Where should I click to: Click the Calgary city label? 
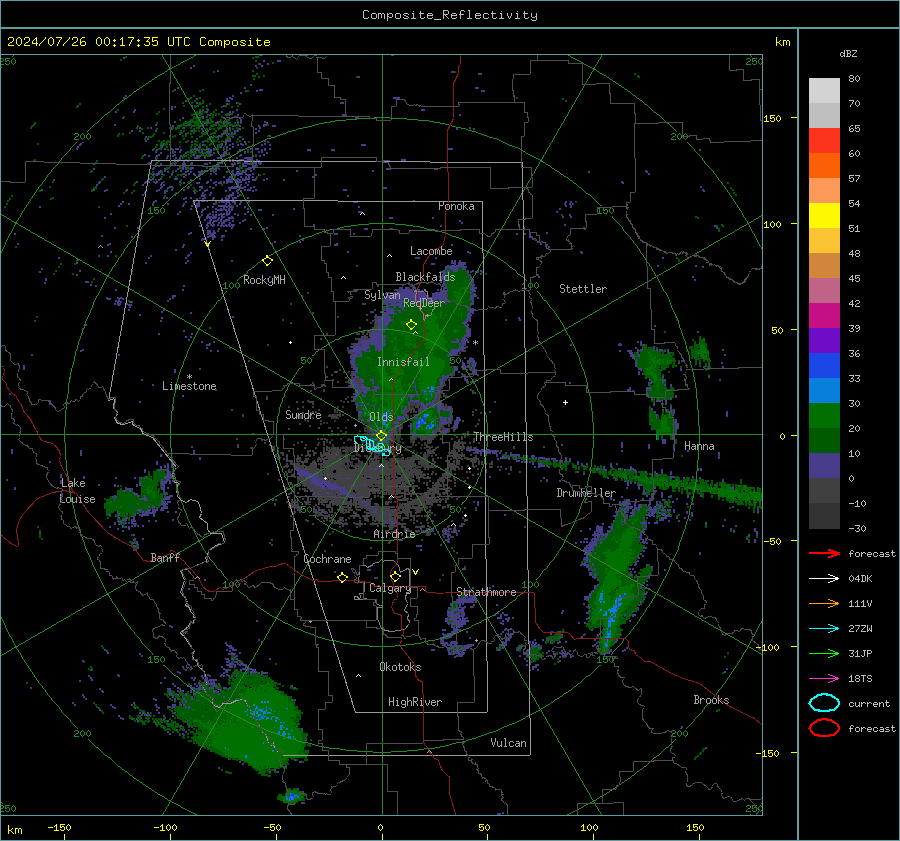click(390, 588)
